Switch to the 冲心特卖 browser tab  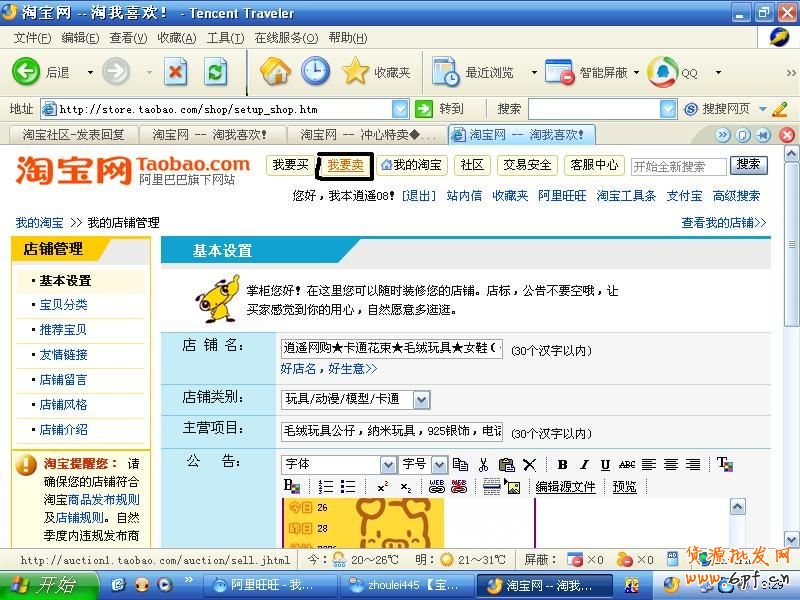[368, 135]
